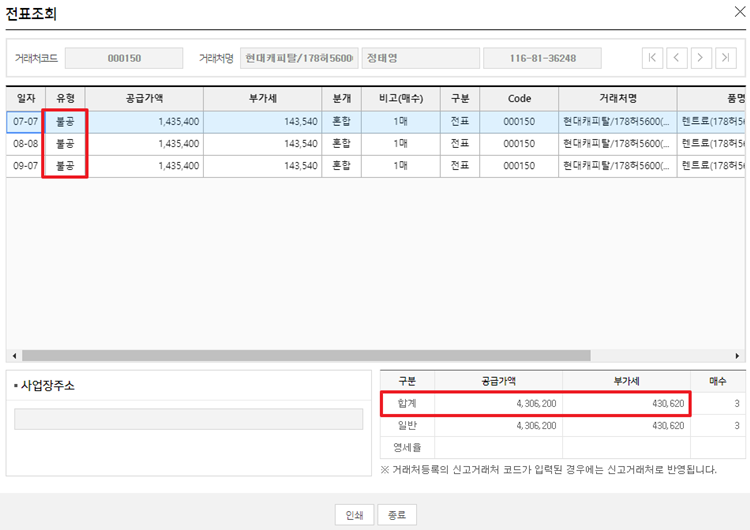Click 합계 공급가액 value 4,306,200
750x530 pixels.
coord(536,403)
